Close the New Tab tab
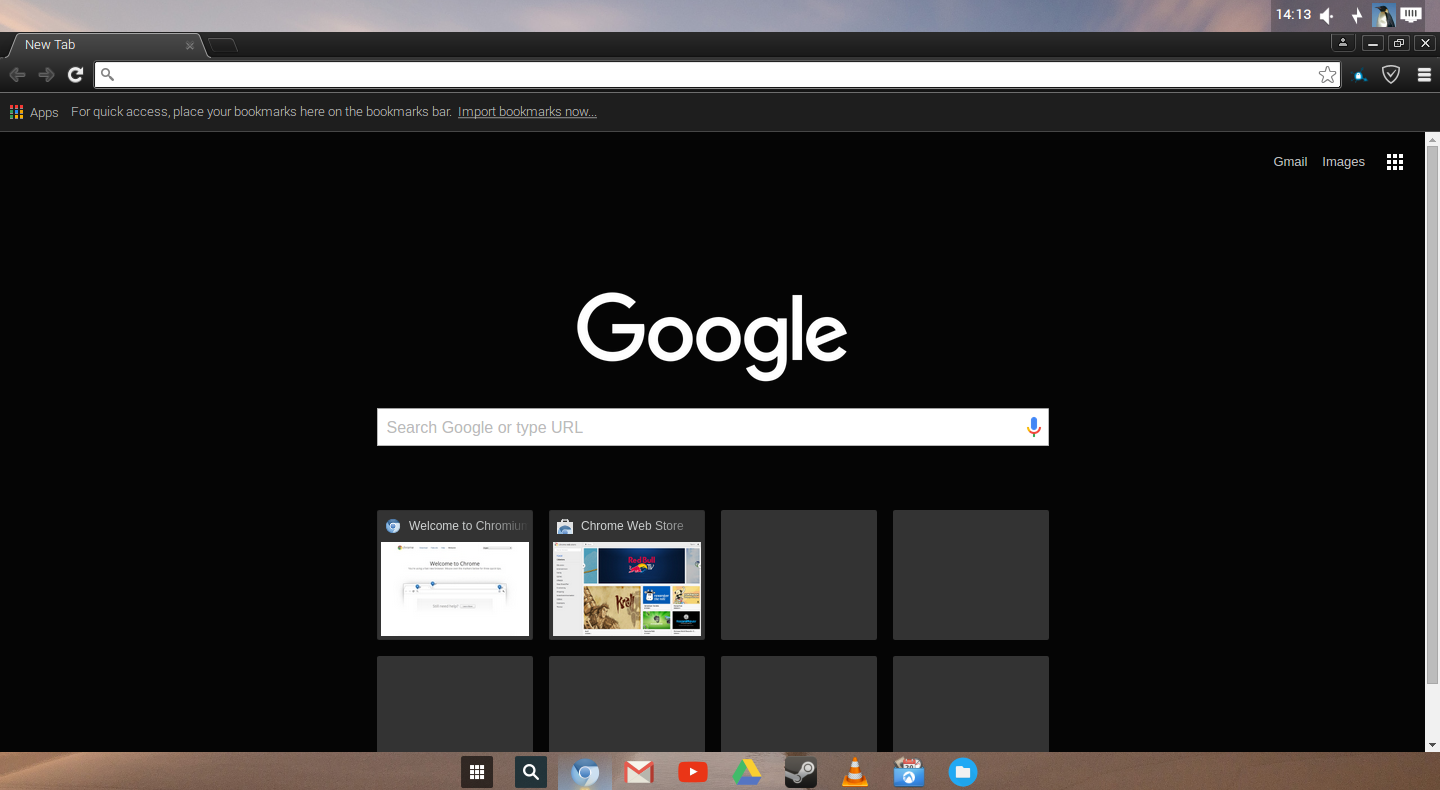The width and height of the screenshot is (1440, 790). (190, 45)
